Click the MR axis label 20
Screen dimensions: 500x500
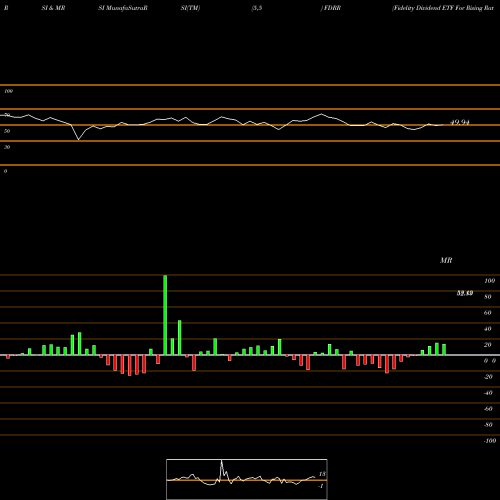[487, 345]
